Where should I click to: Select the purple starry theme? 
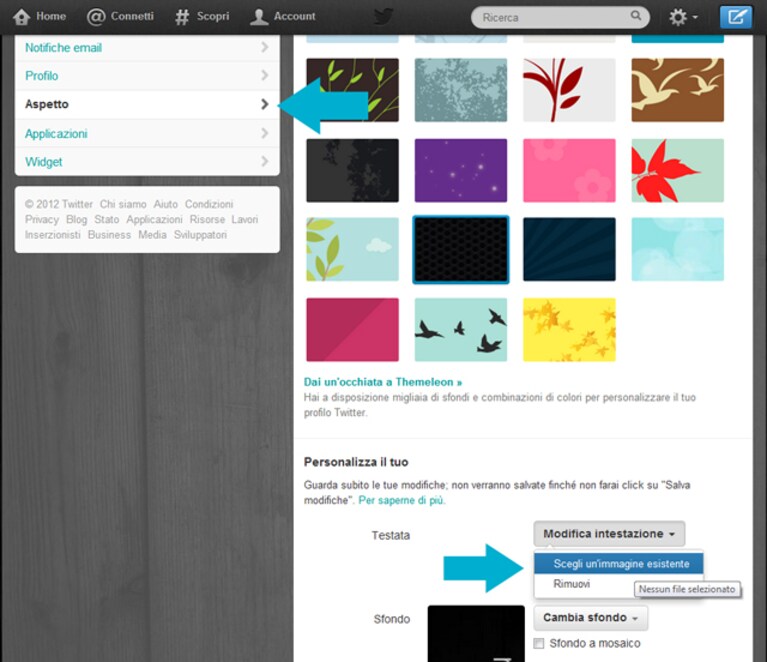pyautogui.click(x=461, y=170)
